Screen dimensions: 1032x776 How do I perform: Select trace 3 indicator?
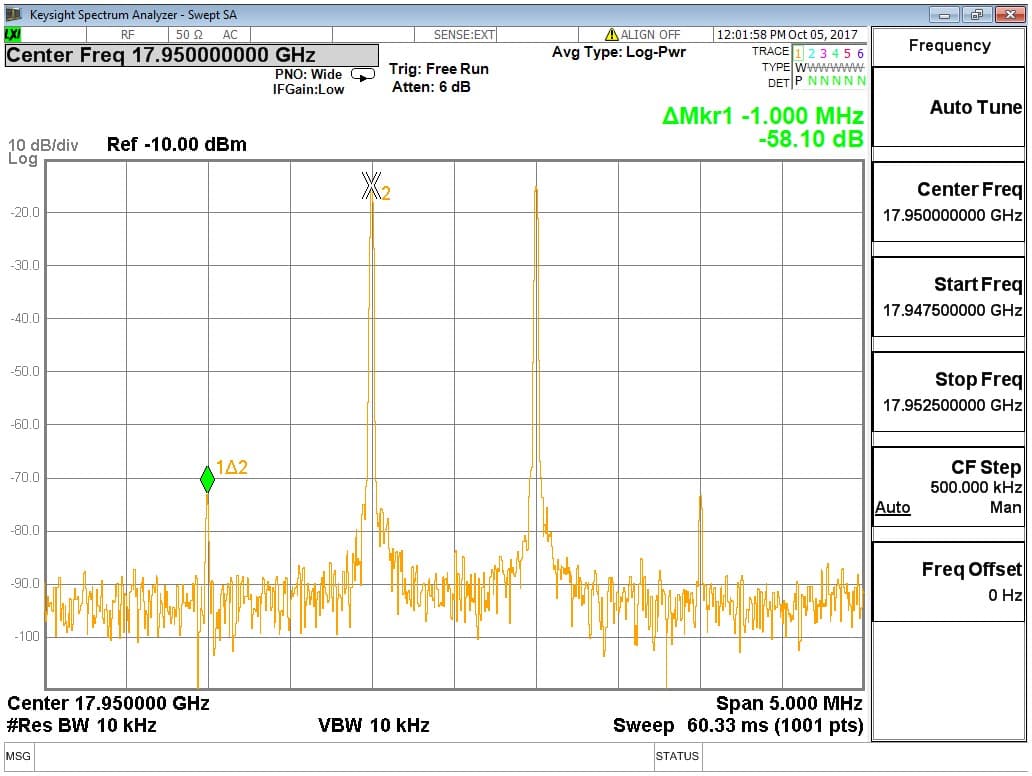click(x=823, y=53)
